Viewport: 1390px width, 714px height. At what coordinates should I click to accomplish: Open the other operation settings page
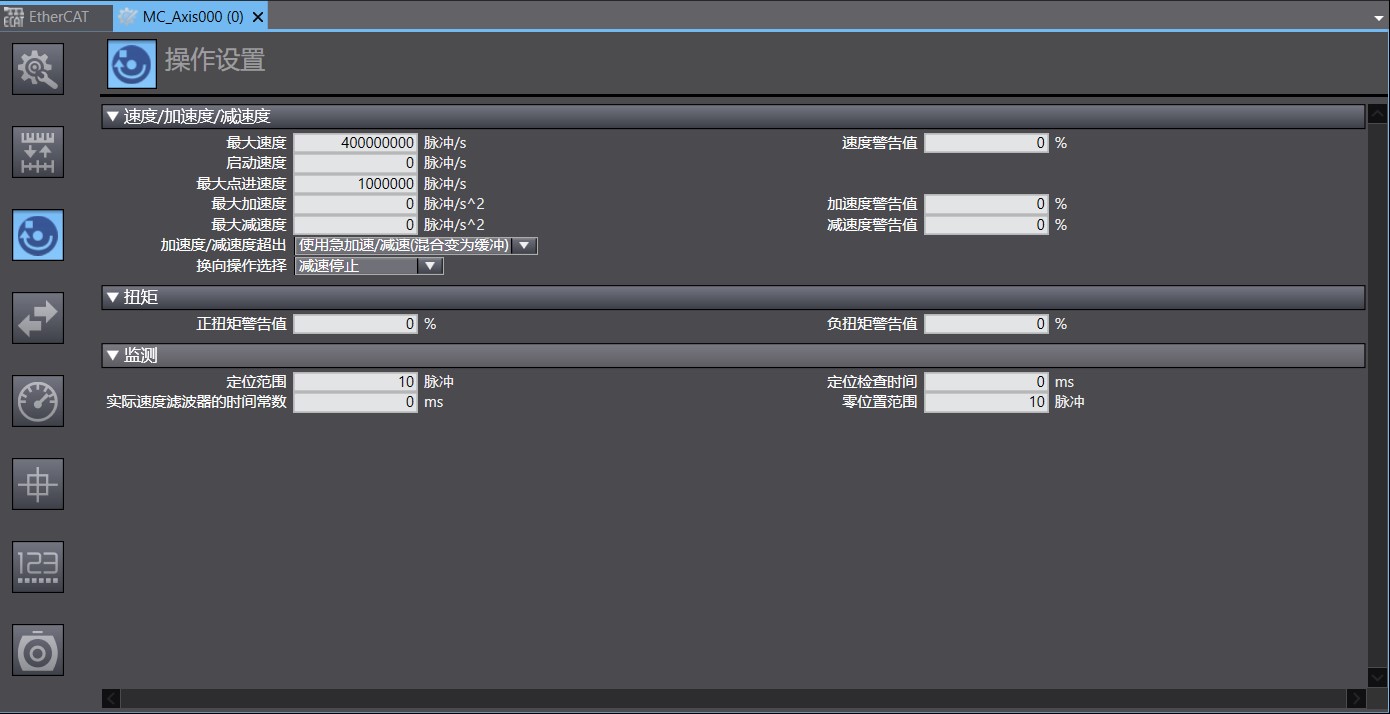coord(37,317)
